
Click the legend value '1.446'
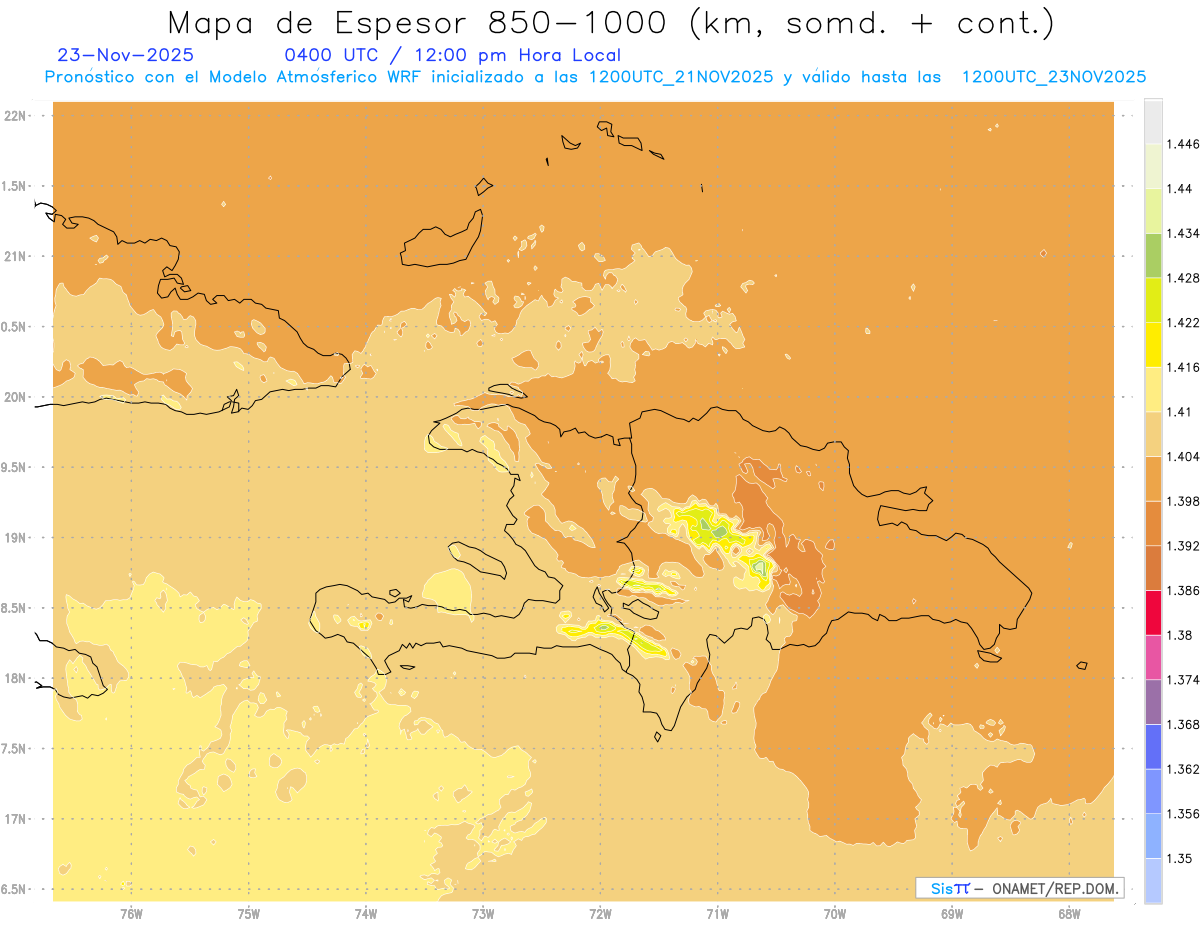tap(1184, 144)
